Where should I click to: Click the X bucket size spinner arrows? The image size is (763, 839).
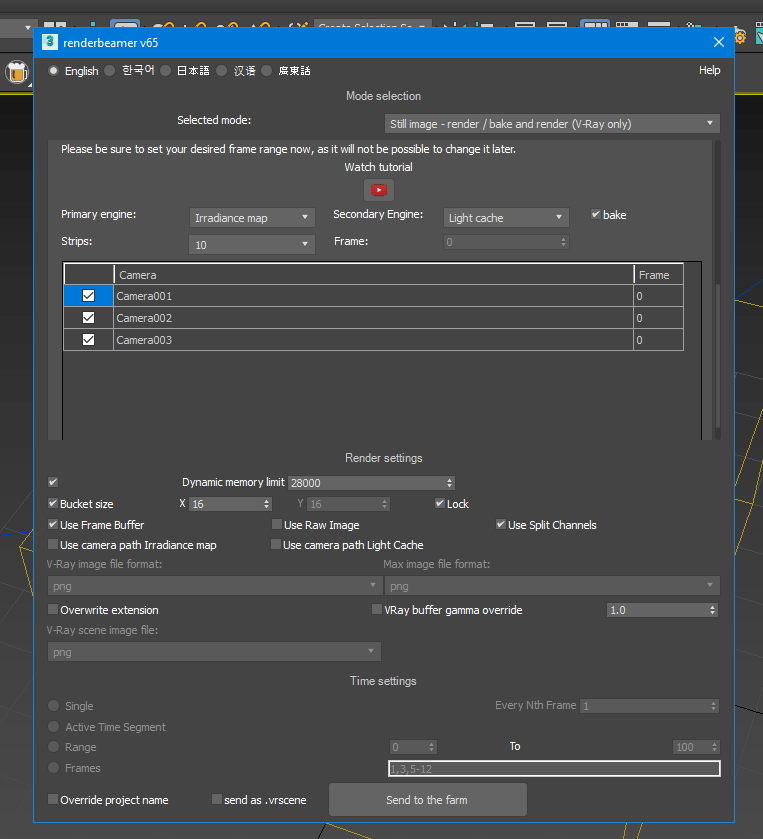click(x=266, y=504)
